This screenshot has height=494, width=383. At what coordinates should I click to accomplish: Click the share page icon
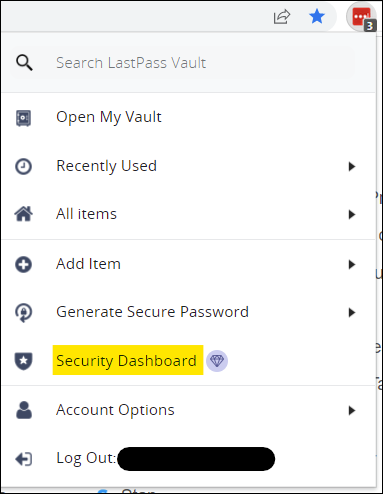click(x=282, y=16)
